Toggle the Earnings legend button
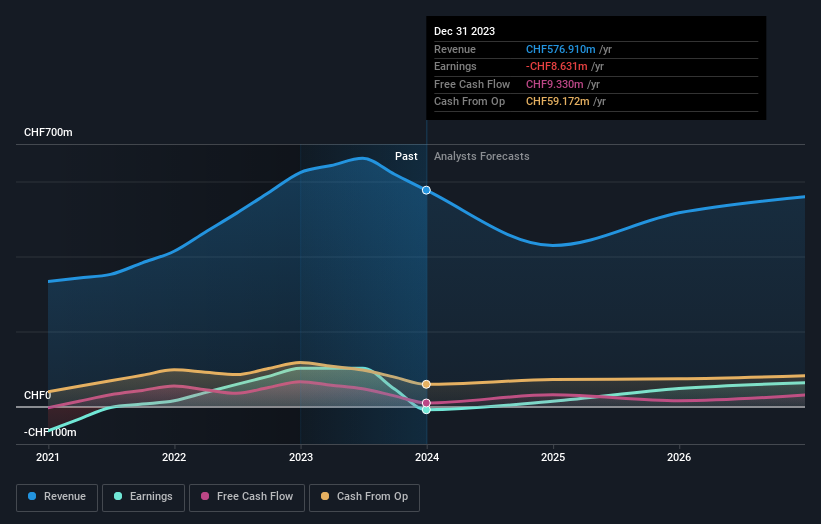 (x=143, y=497)
